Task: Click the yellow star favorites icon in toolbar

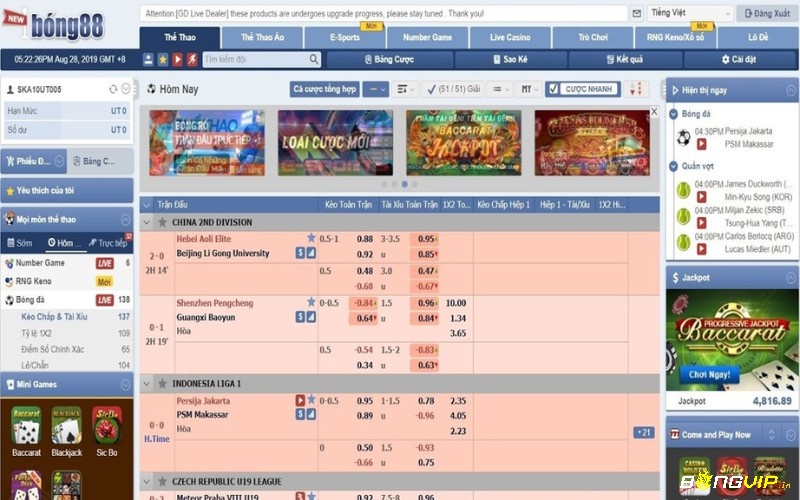Action: coord(163,60)
